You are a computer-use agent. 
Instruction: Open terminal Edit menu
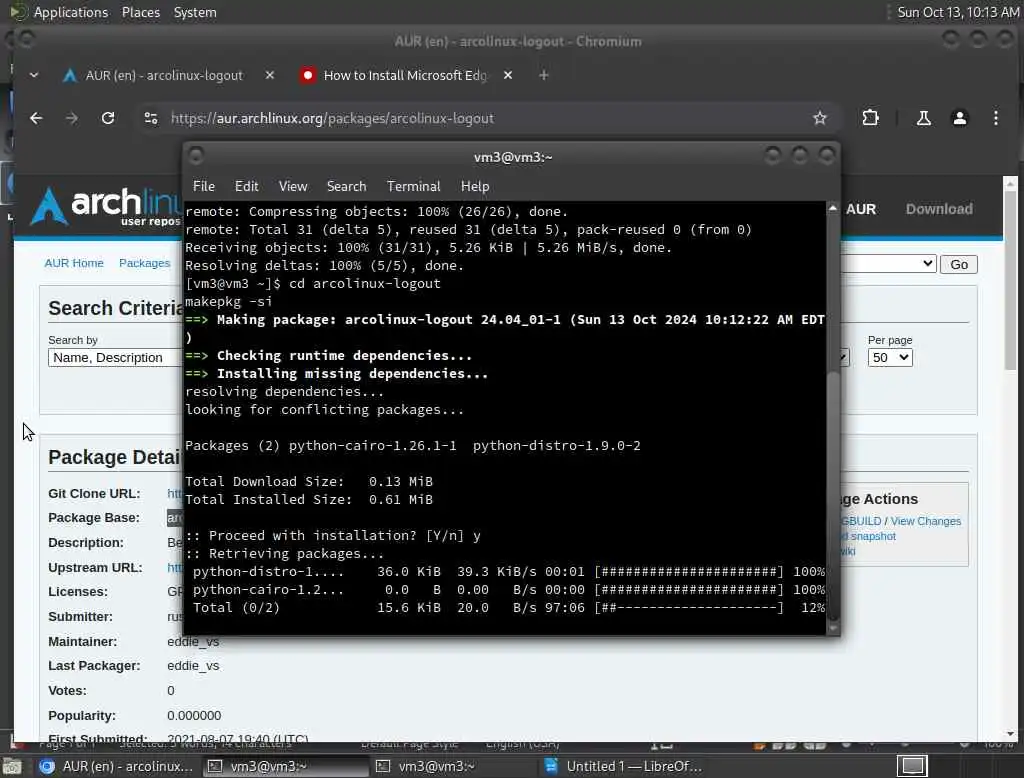246,186
